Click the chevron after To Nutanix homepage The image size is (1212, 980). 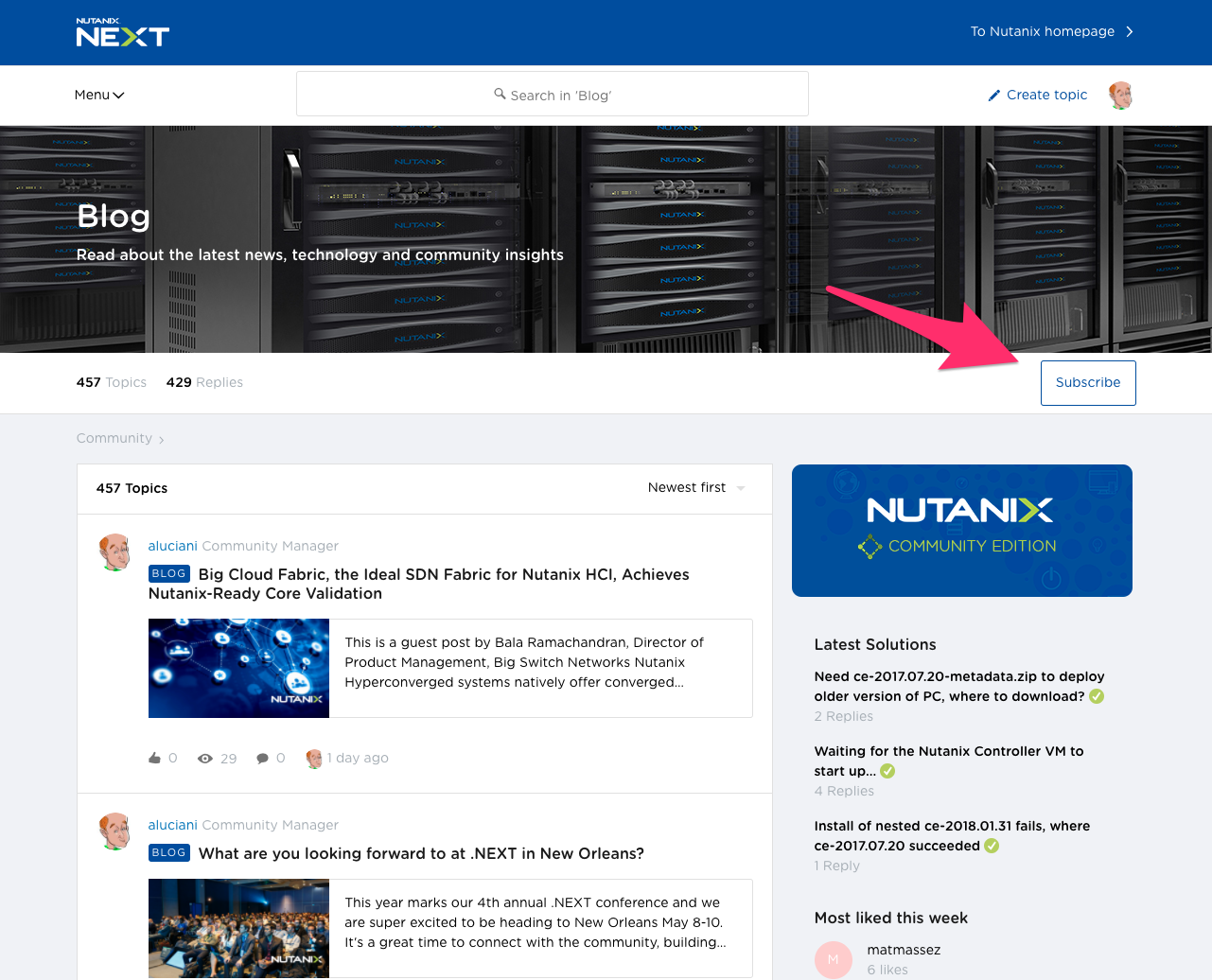[1129, 31]
